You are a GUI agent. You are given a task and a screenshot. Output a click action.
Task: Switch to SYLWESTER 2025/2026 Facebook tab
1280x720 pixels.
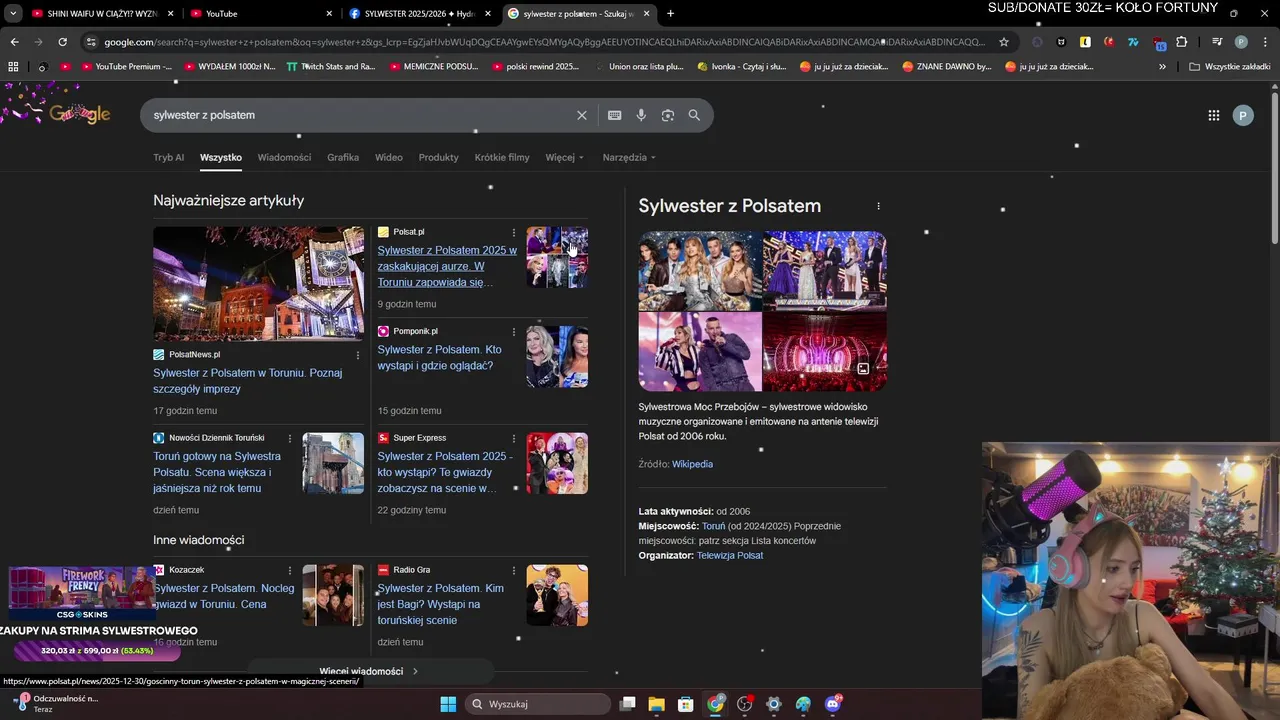(x=418, y=14)
